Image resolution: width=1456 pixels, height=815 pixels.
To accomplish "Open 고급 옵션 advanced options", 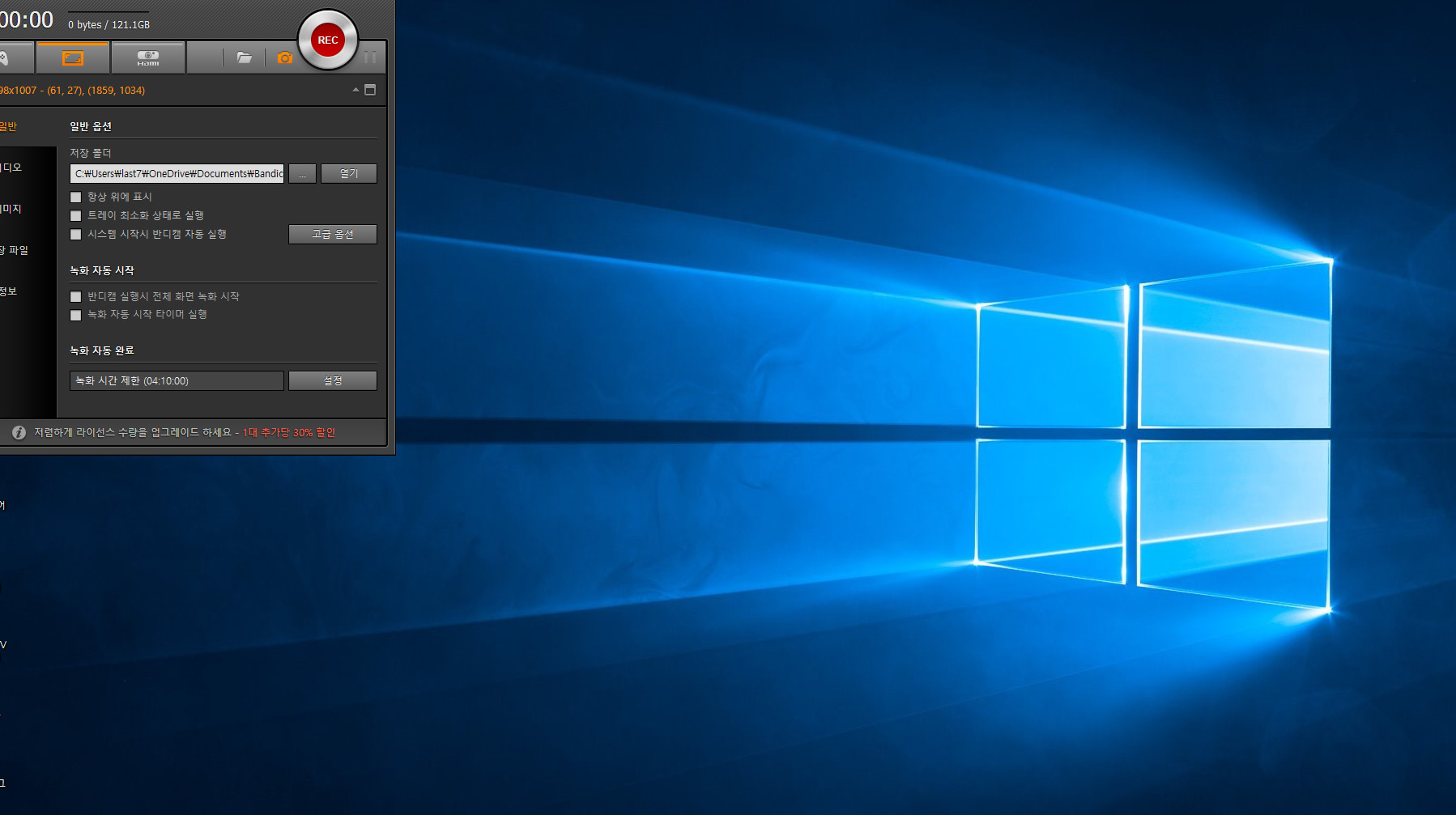I will coord(333,234).
